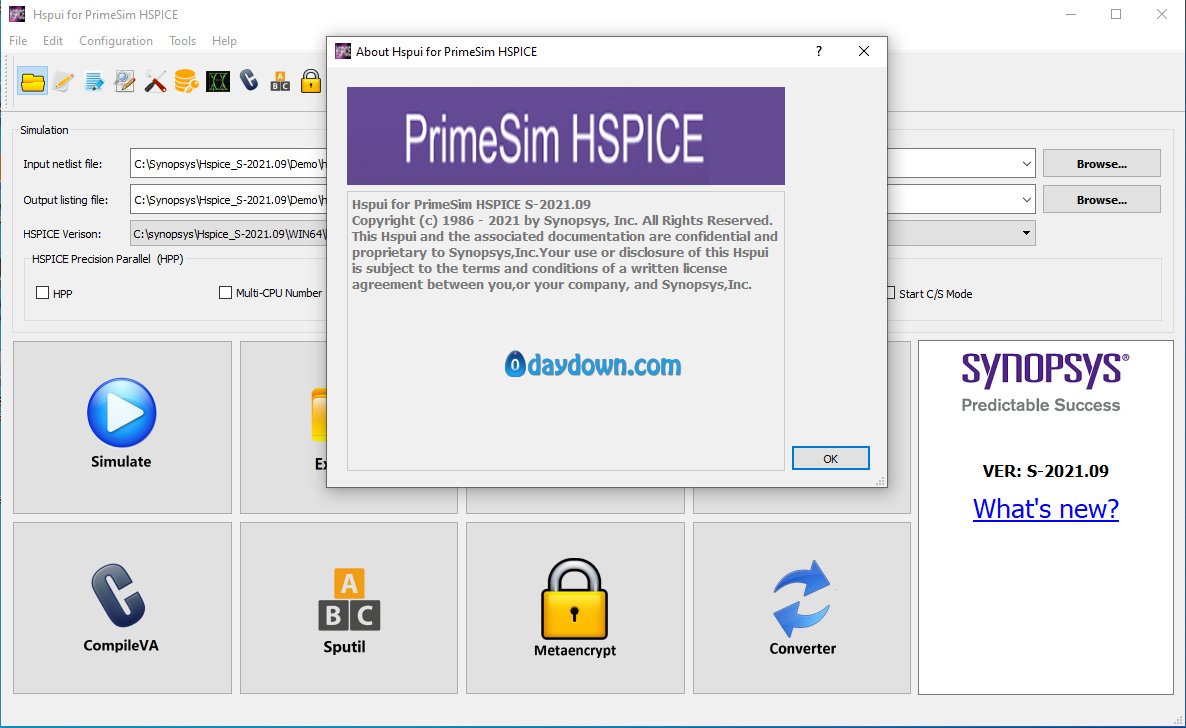Start simulation with the blue Simulate button
Screen dimensions: 1186x728
point(122,426)
